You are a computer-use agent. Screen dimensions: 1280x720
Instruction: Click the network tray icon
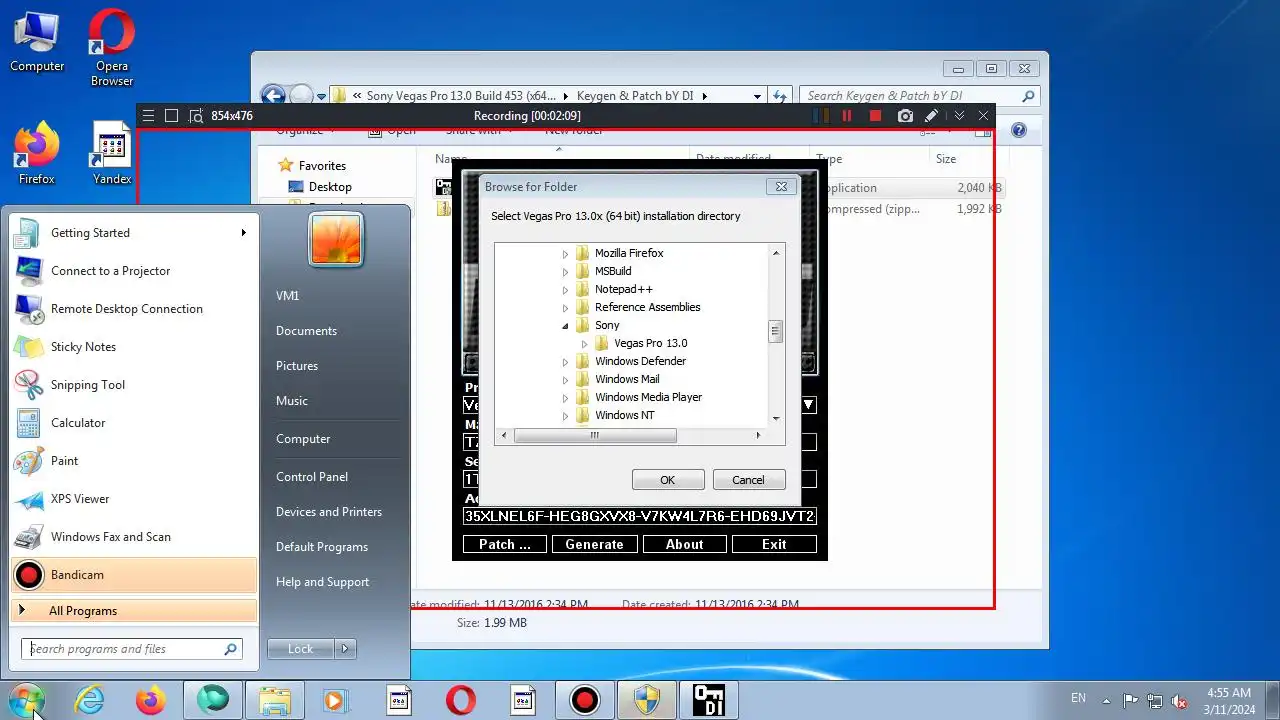coord(1155,701)
